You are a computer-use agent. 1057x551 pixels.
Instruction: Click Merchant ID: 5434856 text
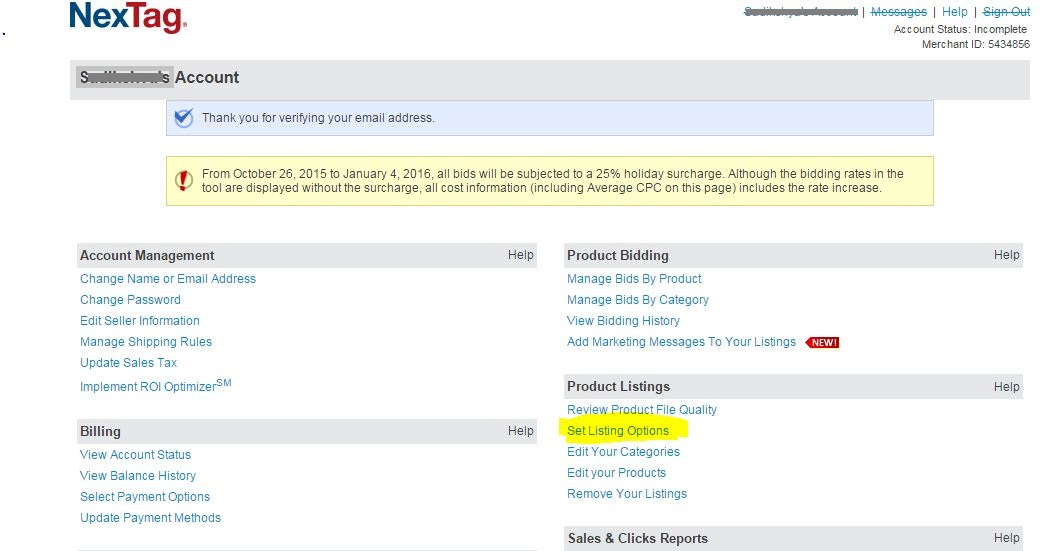point(975,44)
